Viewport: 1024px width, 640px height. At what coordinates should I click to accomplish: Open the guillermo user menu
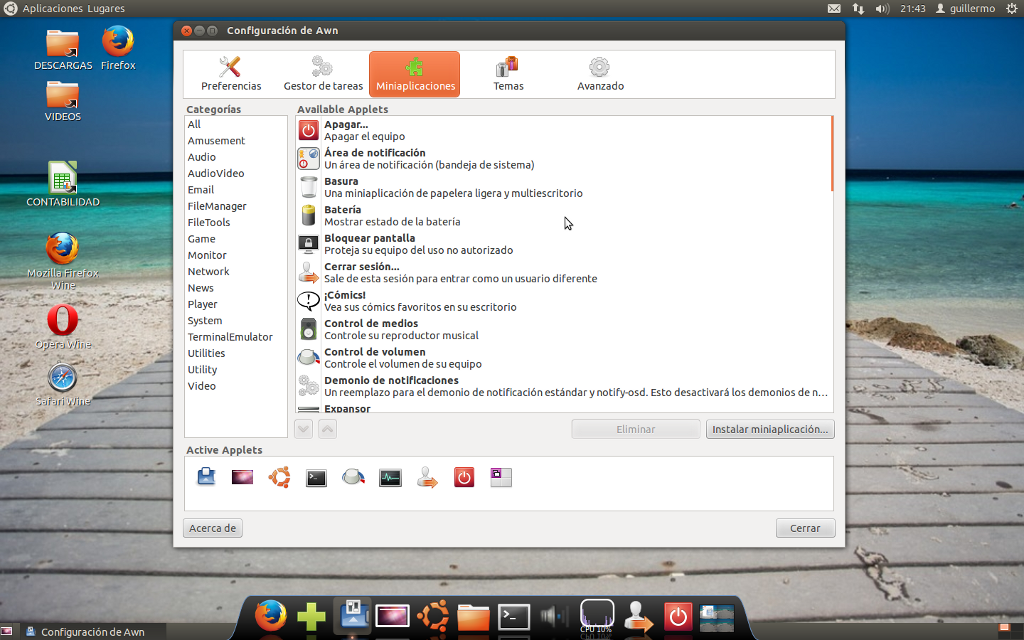(965, 8)
